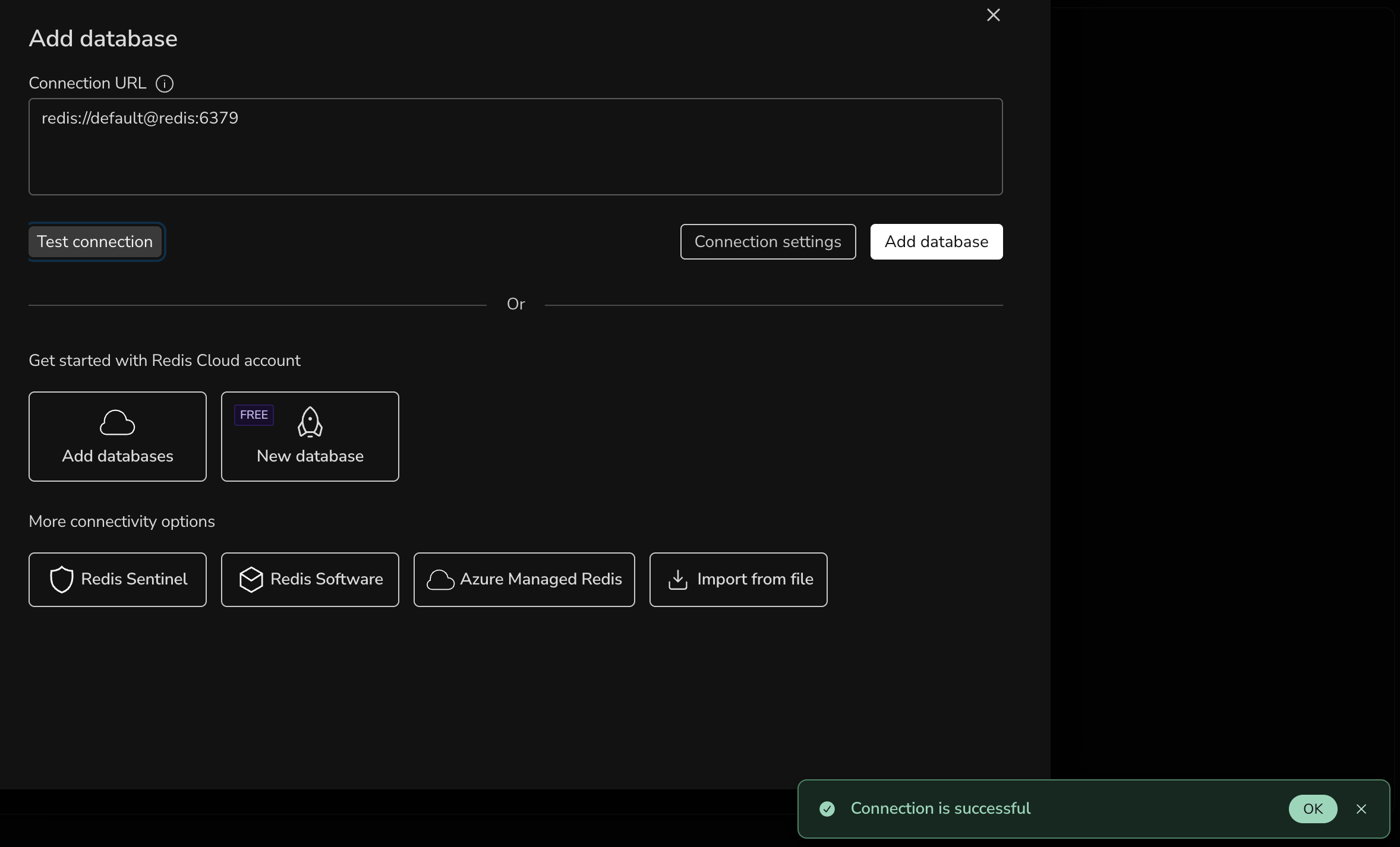The image size is (1400, 847).
Task: Click the white Add database button
Action: pyautogui.click(x=937, y=242)
